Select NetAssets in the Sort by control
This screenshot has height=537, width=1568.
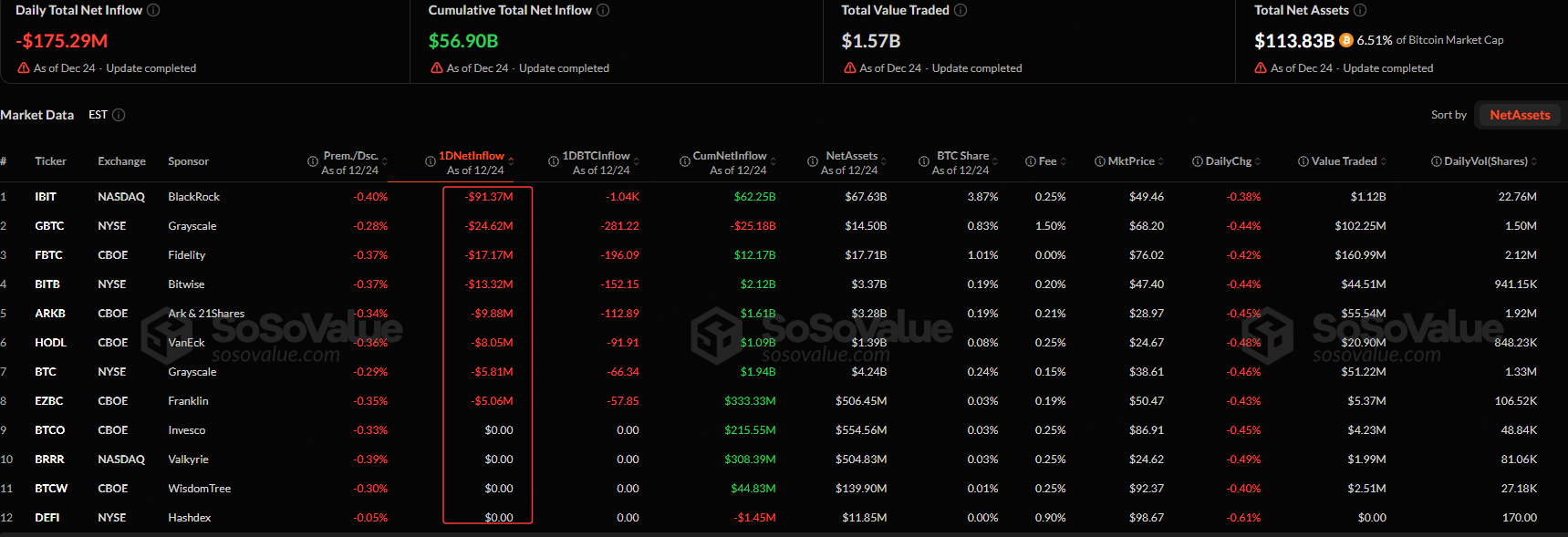(x=1519, y=115)
